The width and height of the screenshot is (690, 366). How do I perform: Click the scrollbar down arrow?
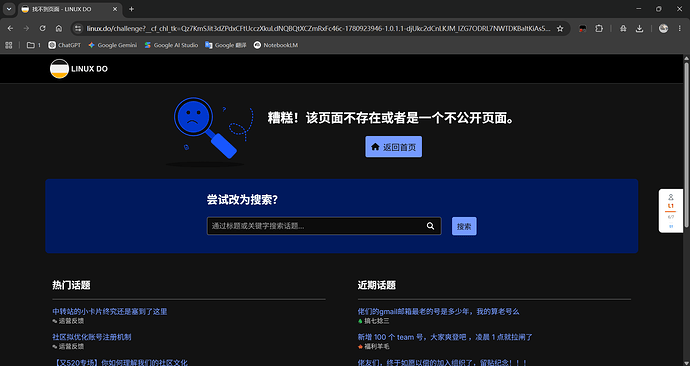[686, 362]
